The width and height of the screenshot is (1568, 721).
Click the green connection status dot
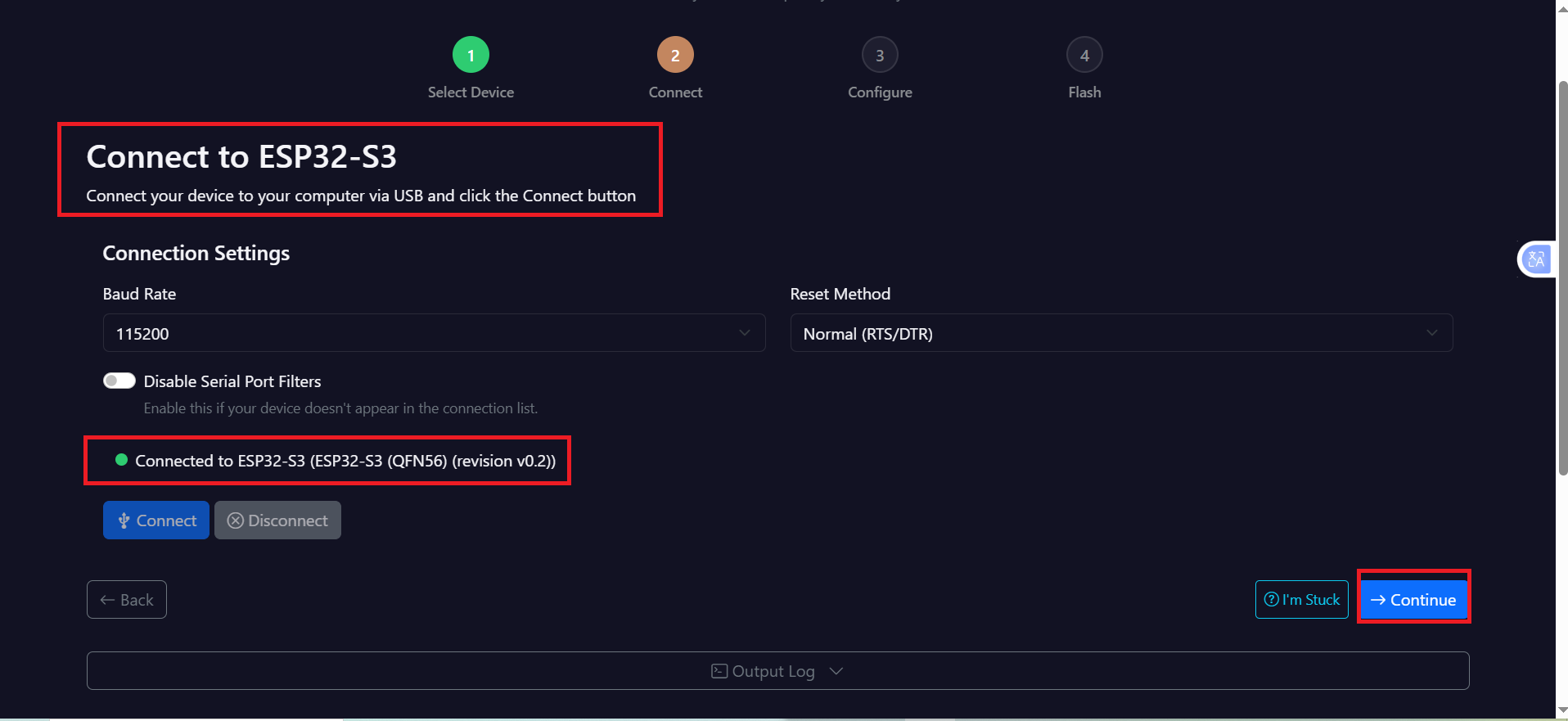[121, 460]
